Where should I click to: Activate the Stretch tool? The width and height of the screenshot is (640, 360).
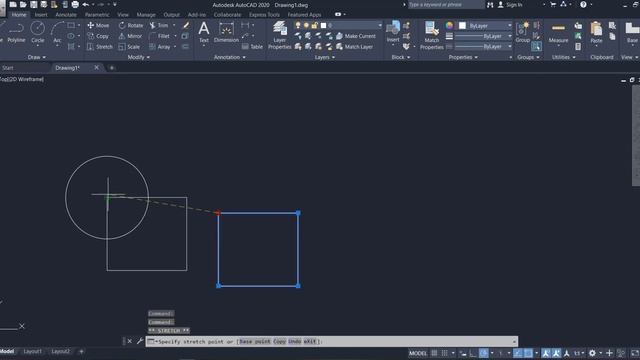tap(100, 47)
